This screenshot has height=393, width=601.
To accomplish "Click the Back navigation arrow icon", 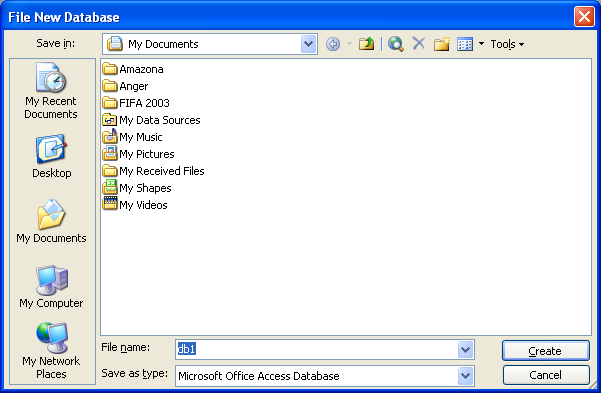I will (x=333, y=44).
